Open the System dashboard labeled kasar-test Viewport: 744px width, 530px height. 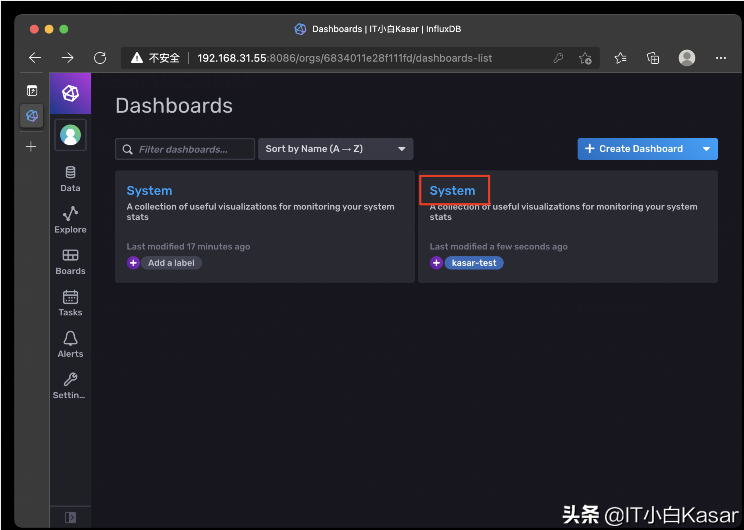pos(452,191)
